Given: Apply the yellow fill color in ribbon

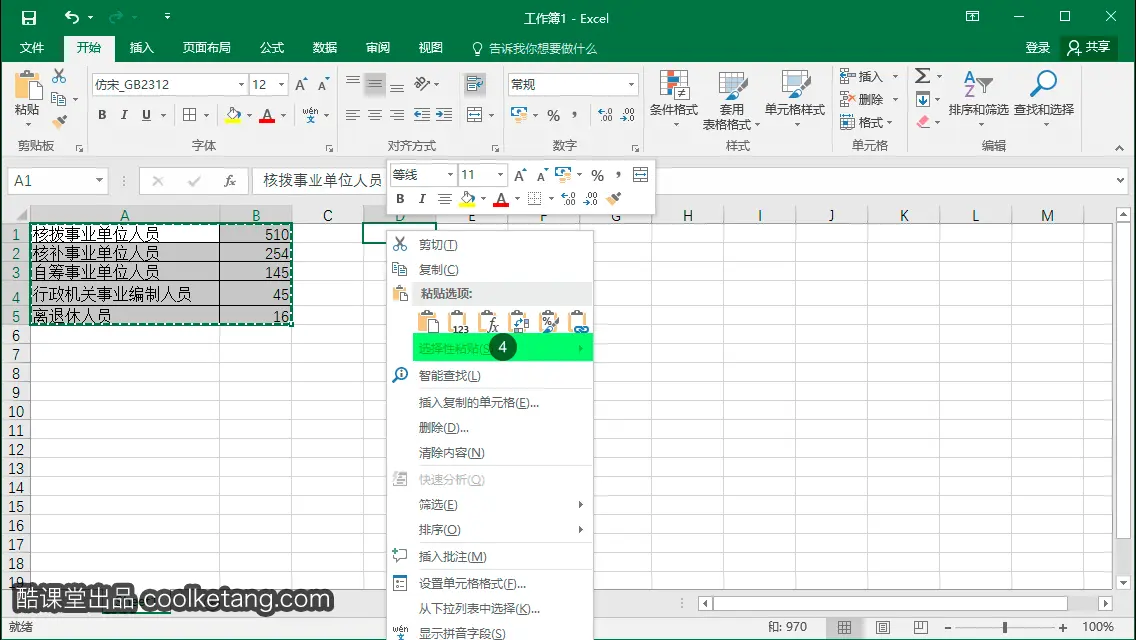Looking at the screenshot, I should pyautogui.click(x=233, y=115).
